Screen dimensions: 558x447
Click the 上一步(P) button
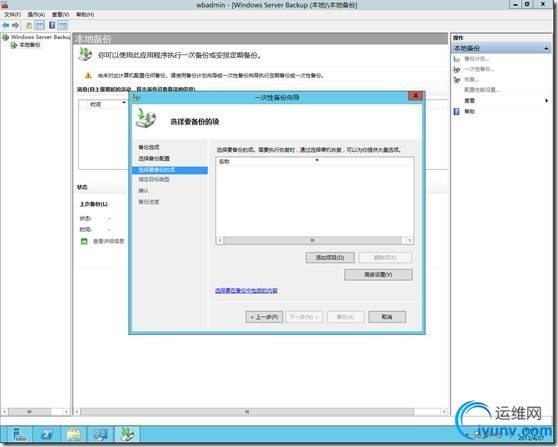[x=264, y=317]
